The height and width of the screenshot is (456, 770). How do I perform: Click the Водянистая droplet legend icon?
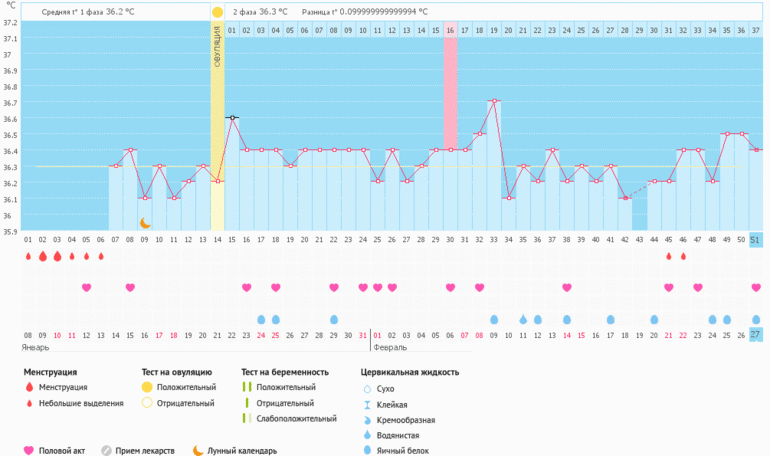pyautogui.click(x=366, y=436)
